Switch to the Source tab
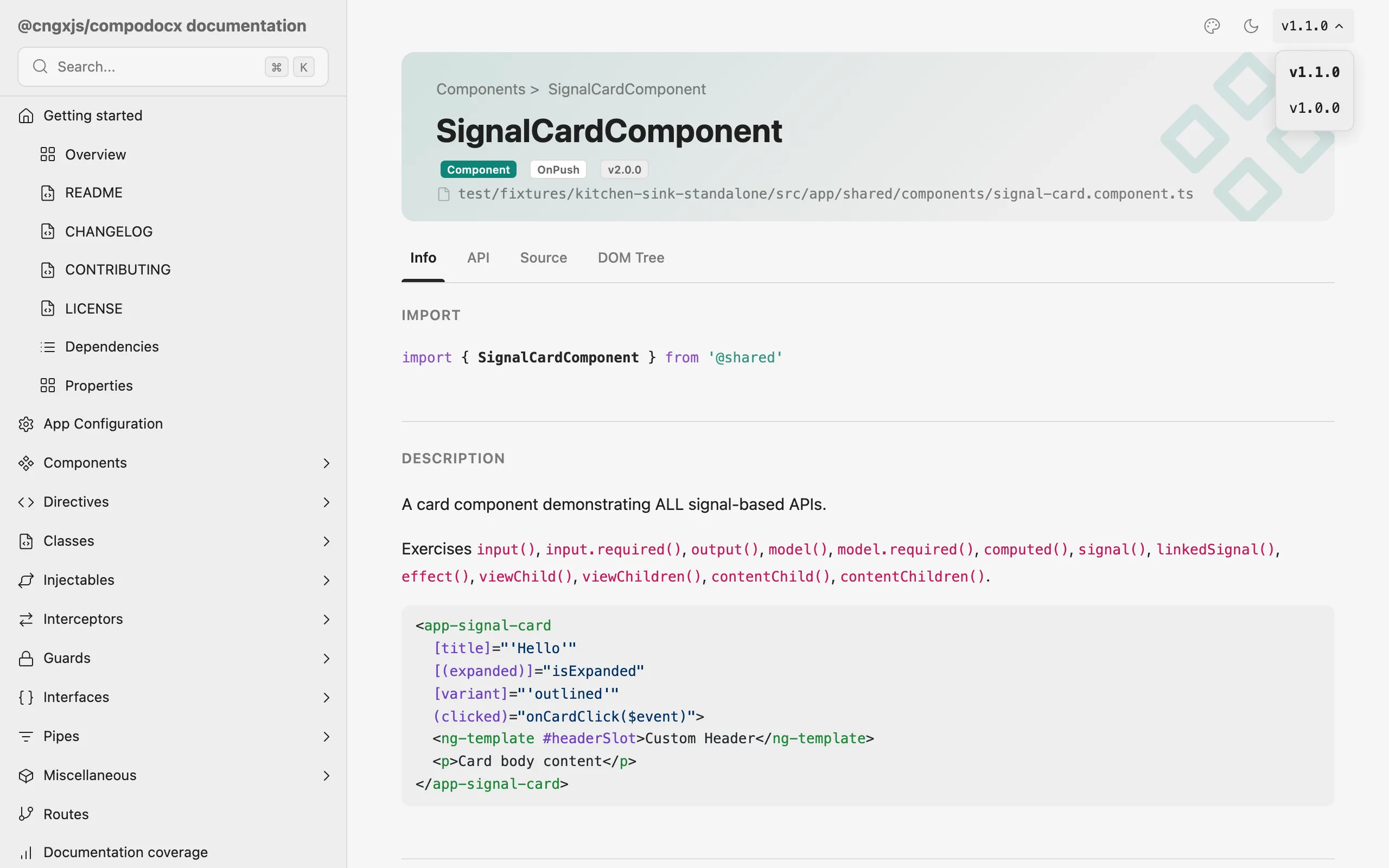Screen dimensions: 1389x868 point(543,258)
